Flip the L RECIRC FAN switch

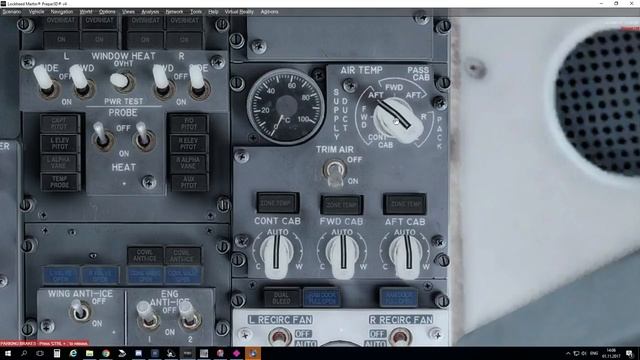(279, 337)
